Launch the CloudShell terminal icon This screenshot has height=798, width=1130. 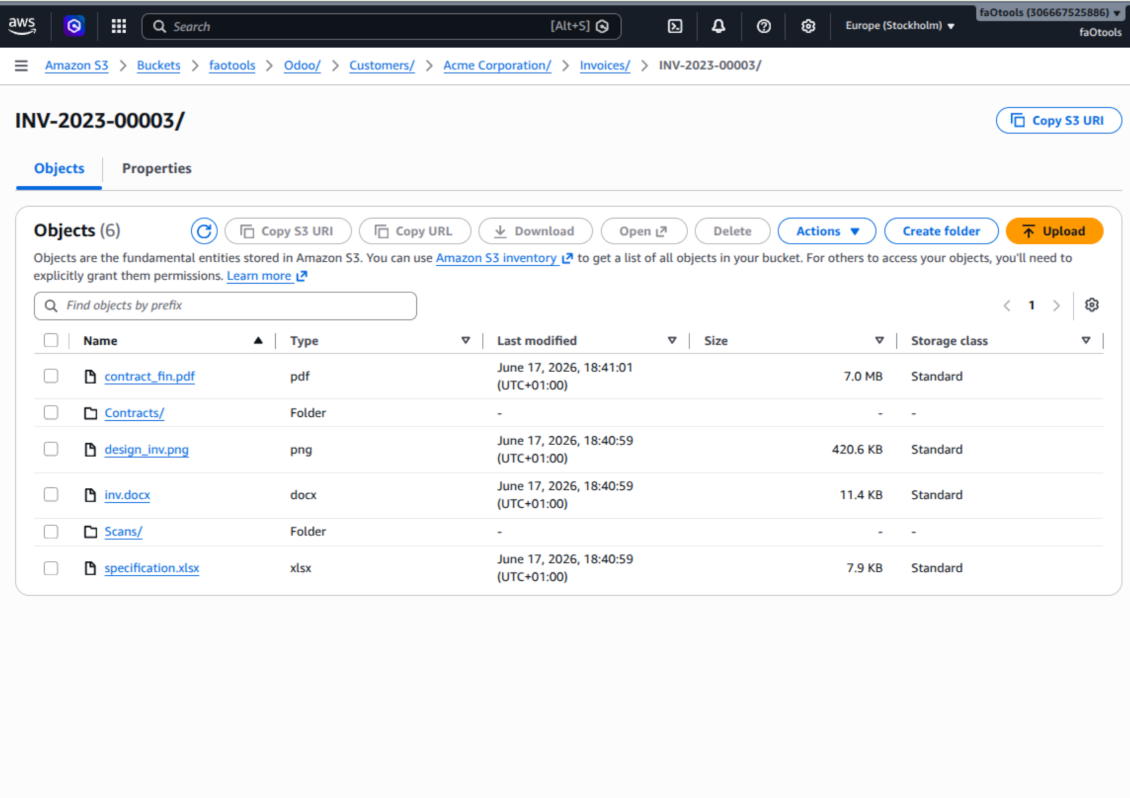(x=675, y=26)
